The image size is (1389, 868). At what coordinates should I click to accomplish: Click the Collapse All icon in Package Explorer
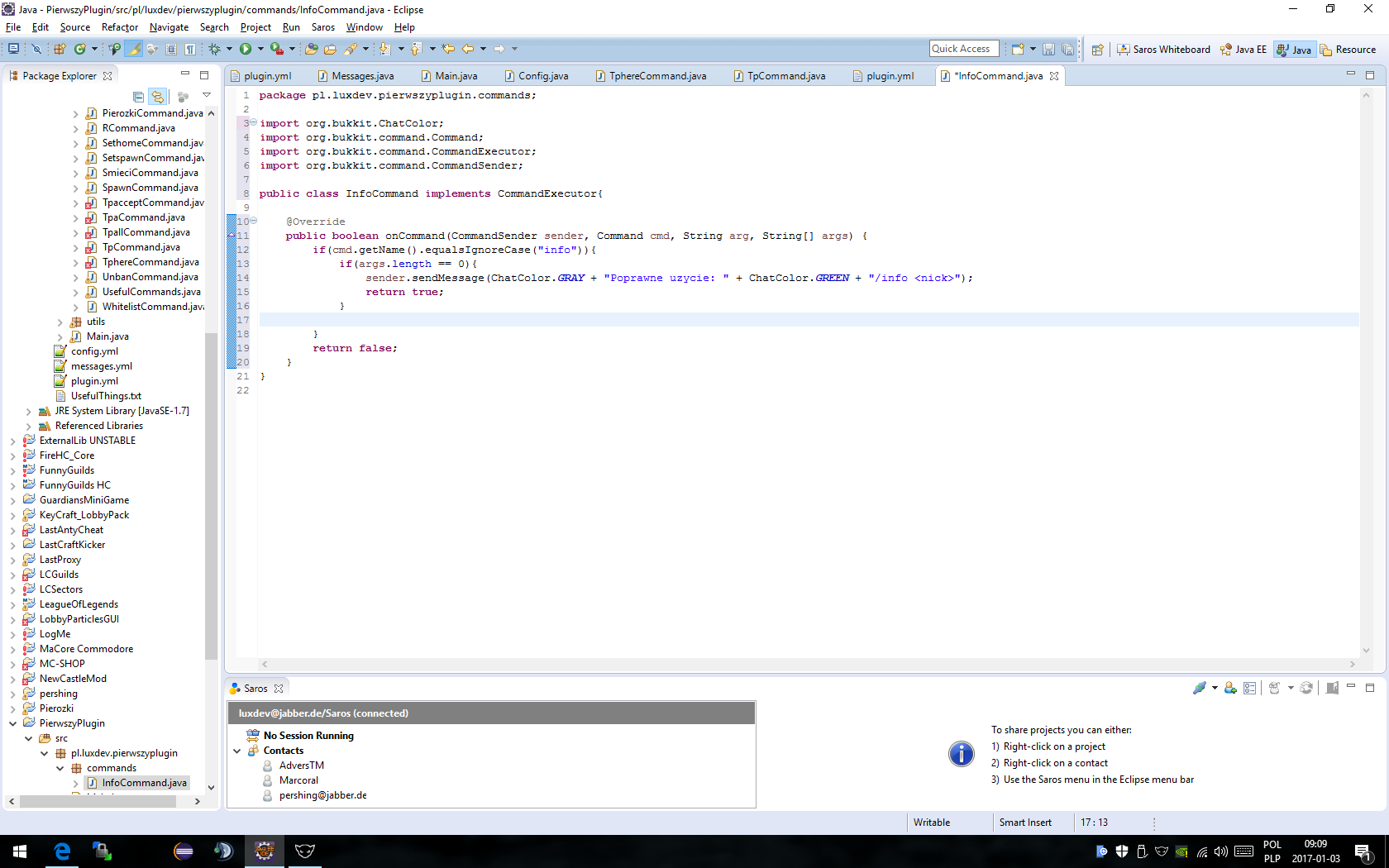point(139,97)
